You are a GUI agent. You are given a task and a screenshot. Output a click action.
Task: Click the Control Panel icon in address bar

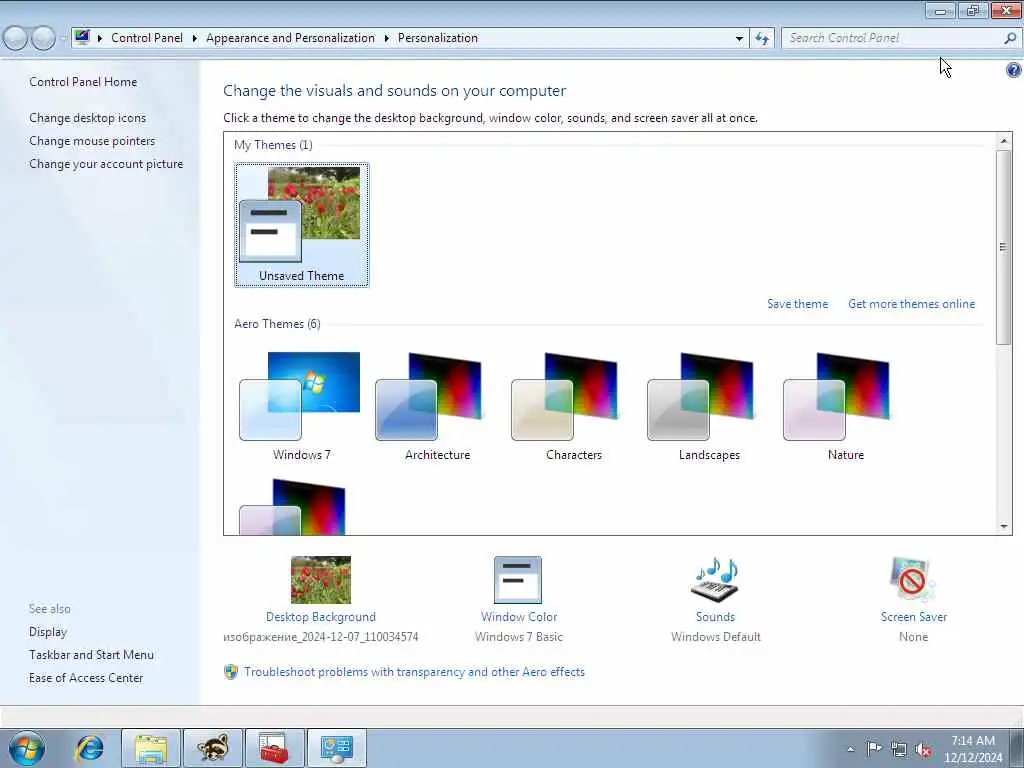82,37
